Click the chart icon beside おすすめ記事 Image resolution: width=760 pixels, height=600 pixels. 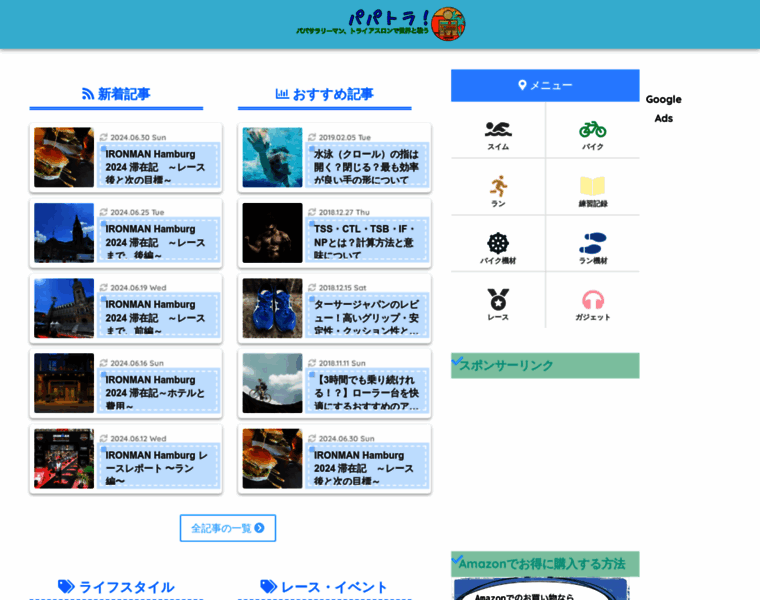pos(282,94)
